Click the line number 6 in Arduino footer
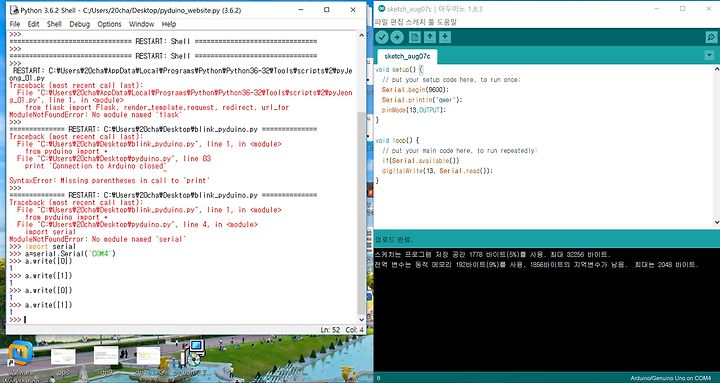This screenshot has width=720, height=383. (x=378, y=378)
